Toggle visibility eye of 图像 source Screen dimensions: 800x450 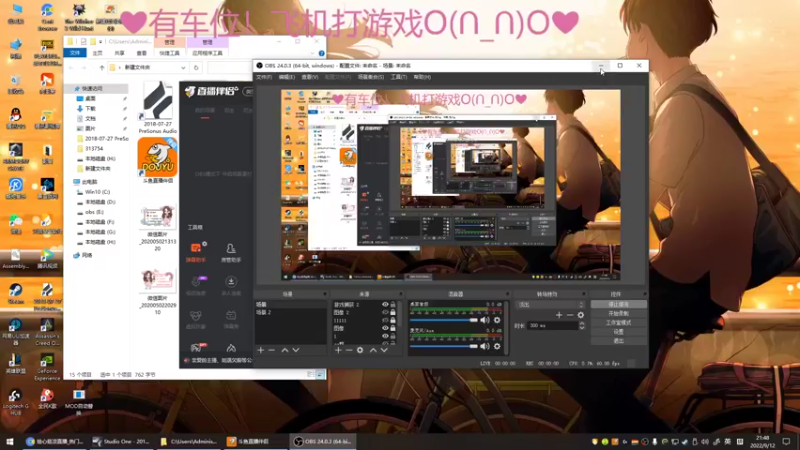coord(385,328)
